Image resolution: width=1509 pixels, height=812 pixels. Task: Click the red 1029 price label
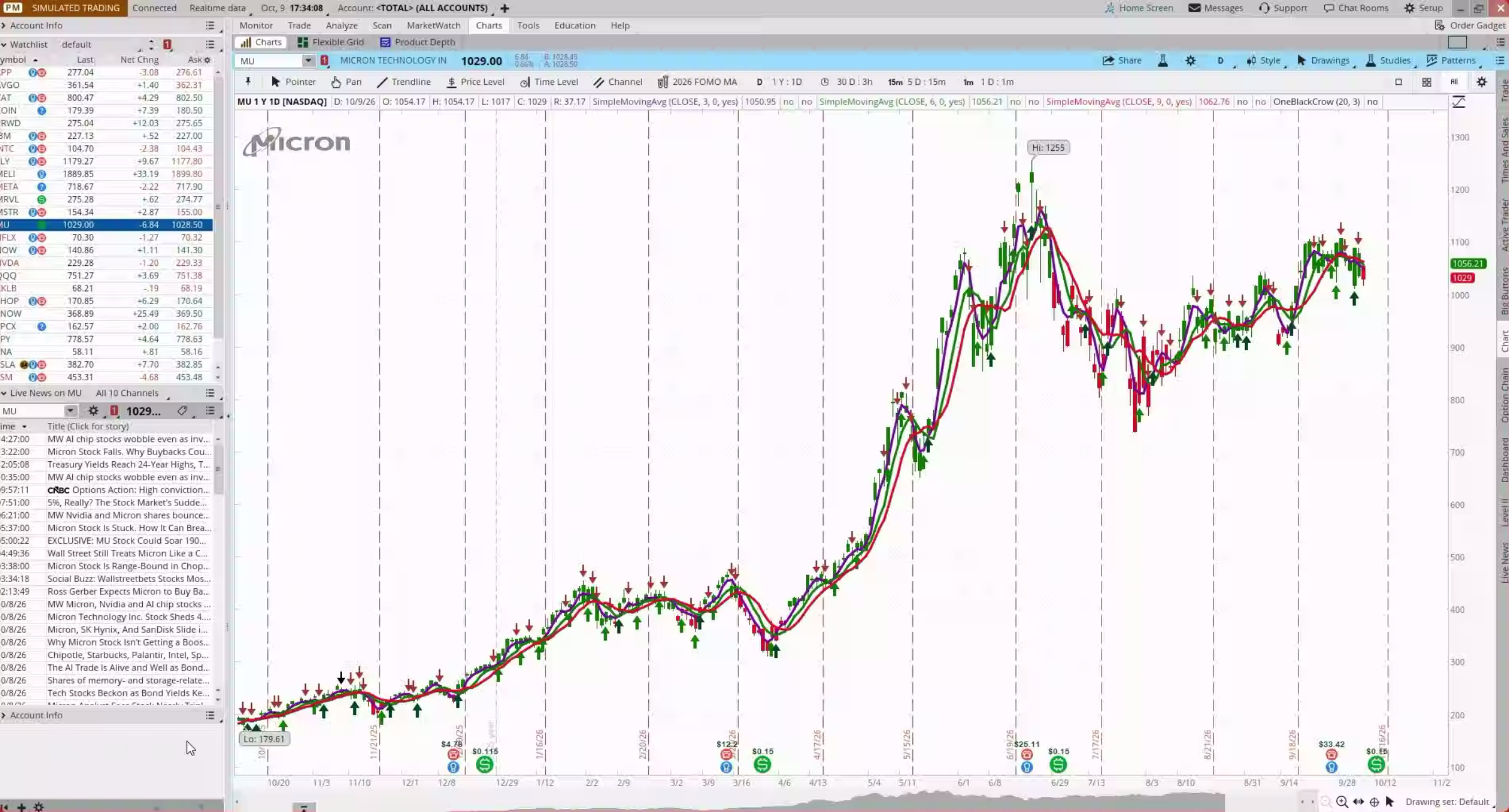1462,278
